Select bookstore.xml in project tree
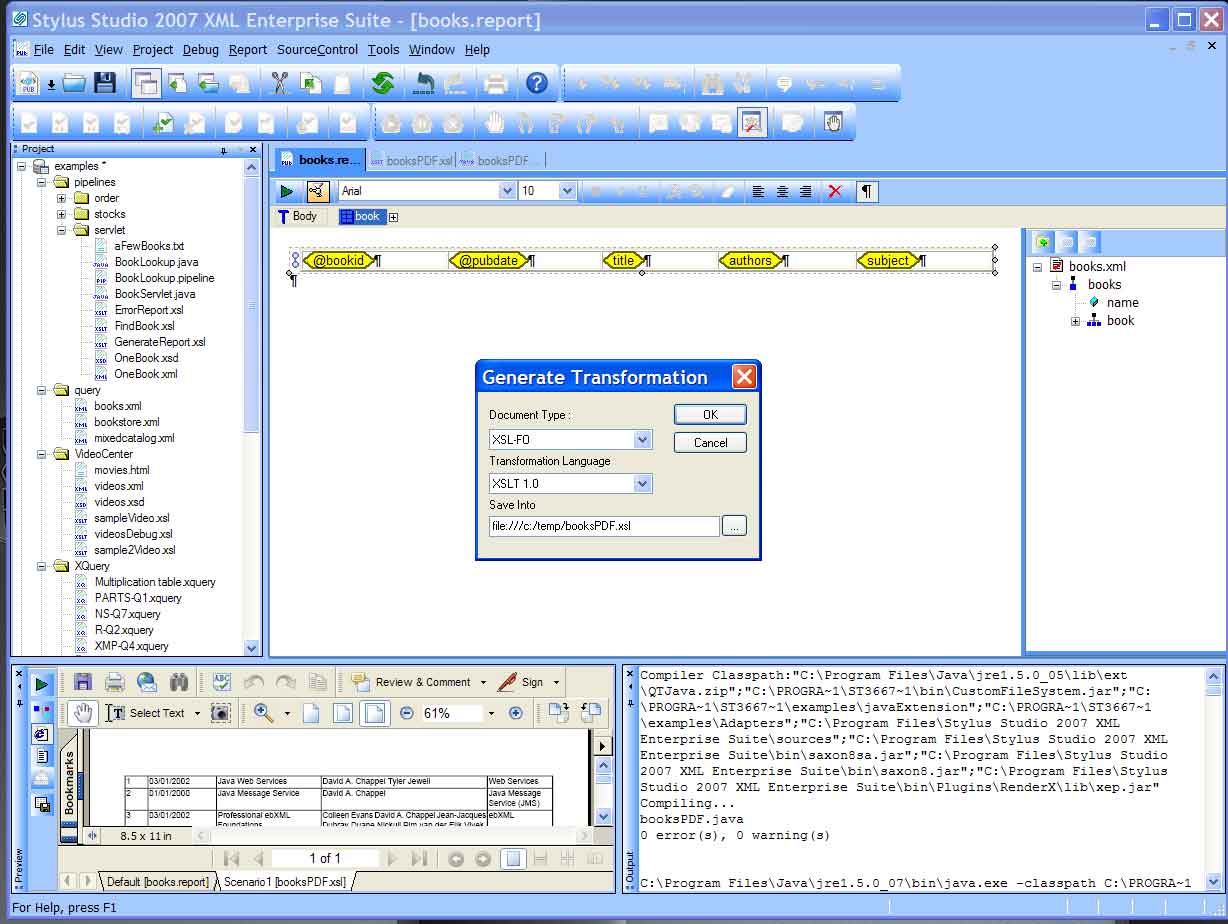The height and width of the screenshot is (924, 1228). click(126, 422)
